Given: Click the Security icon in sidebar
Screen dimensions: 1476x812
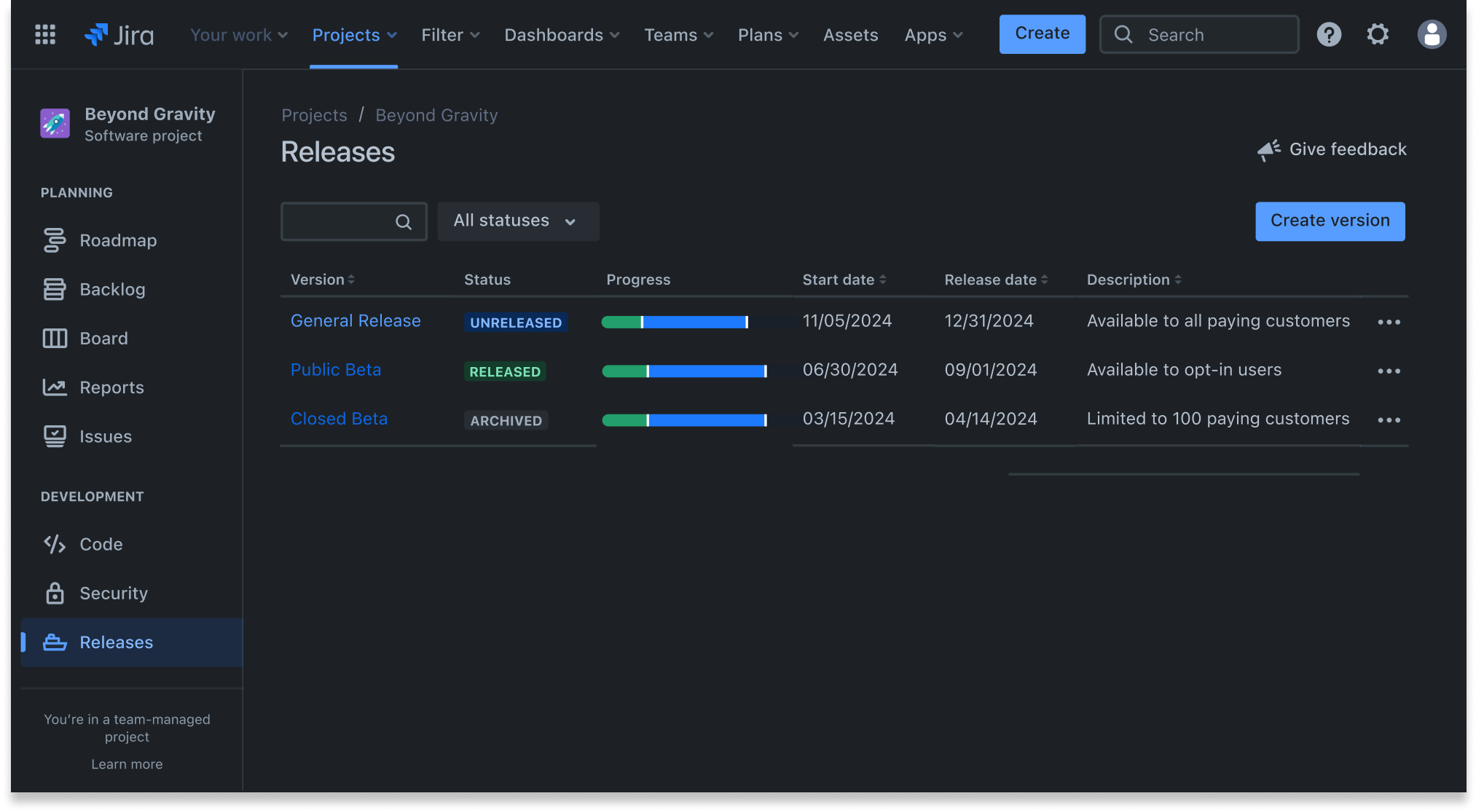Looking at the screenshot, I should tap(55, 593).
